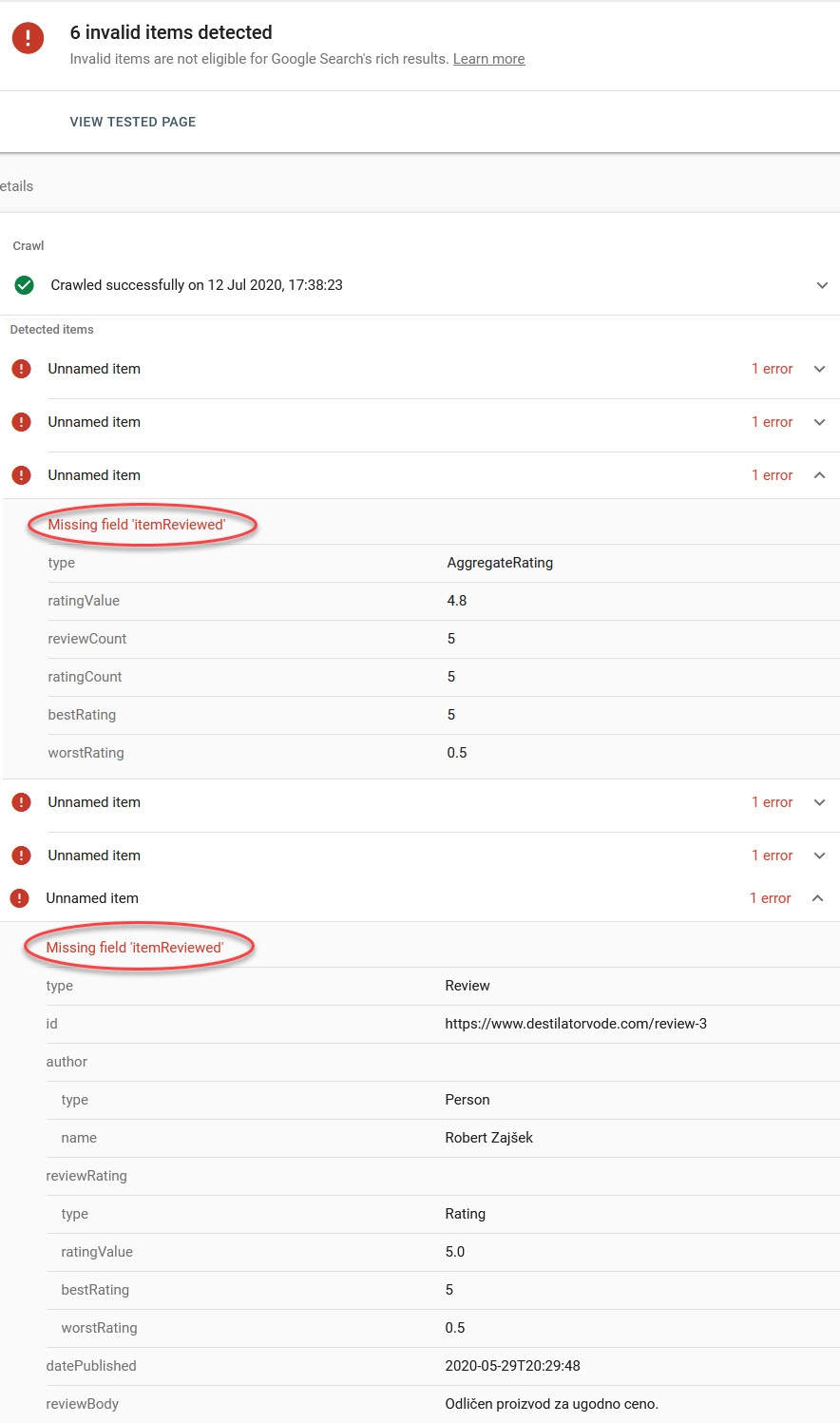Click the 'Missing field itemReviewed' error above Review type

click(135, 948)
